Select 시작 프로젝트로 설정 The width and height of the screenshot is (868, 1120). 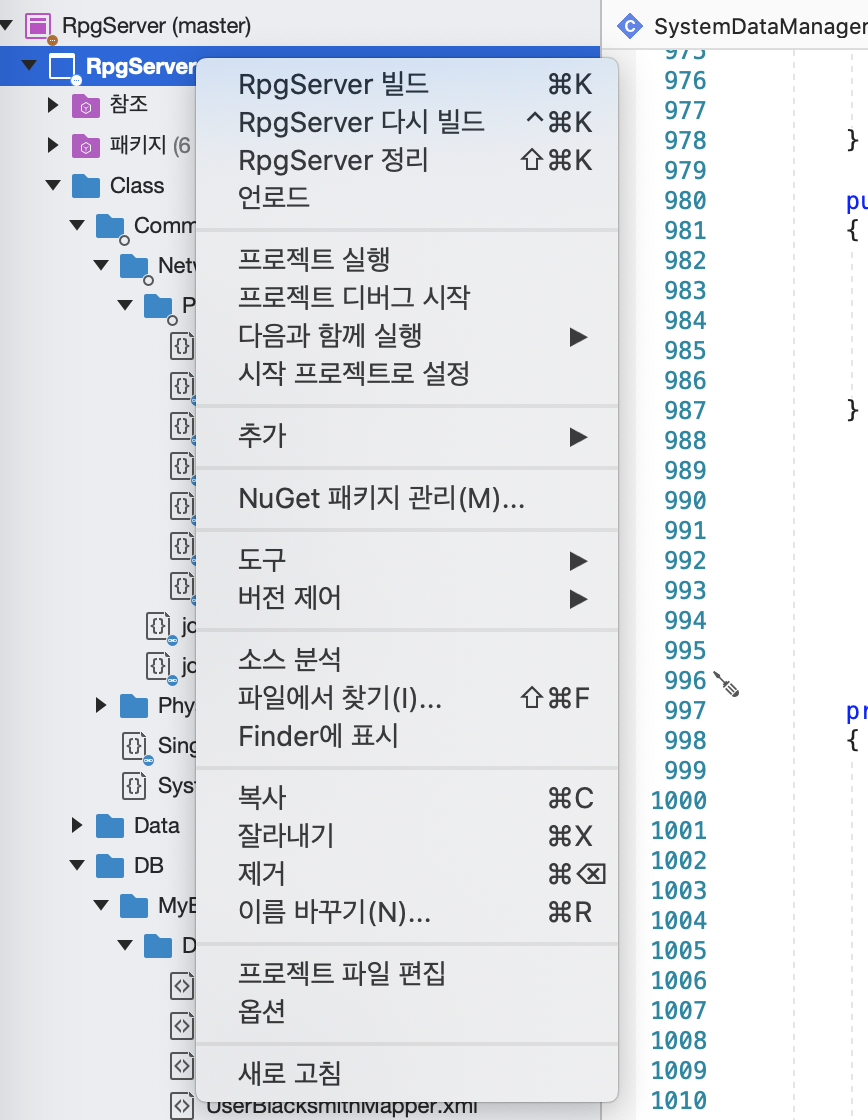pyautogui.click(x=406, y=374)
